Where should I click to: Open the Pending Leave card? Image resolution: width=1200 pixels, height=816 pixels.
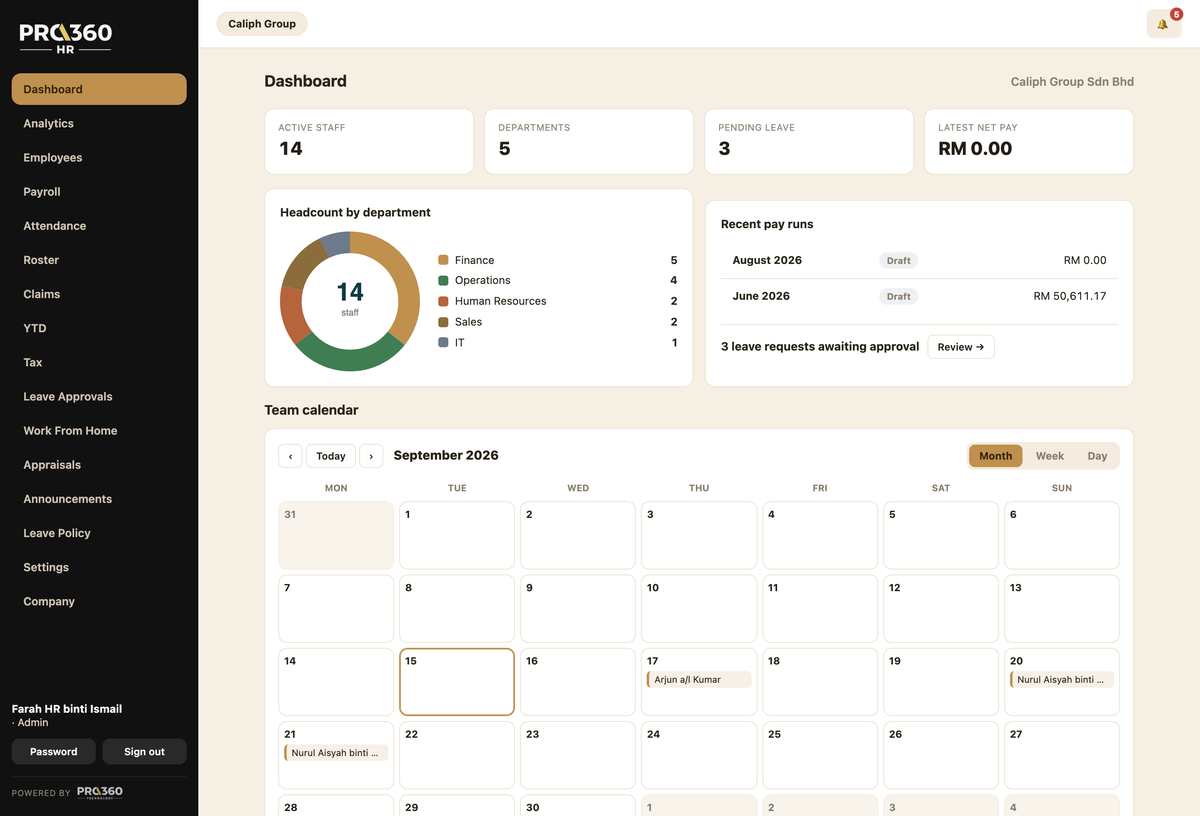tap(809, 142)
